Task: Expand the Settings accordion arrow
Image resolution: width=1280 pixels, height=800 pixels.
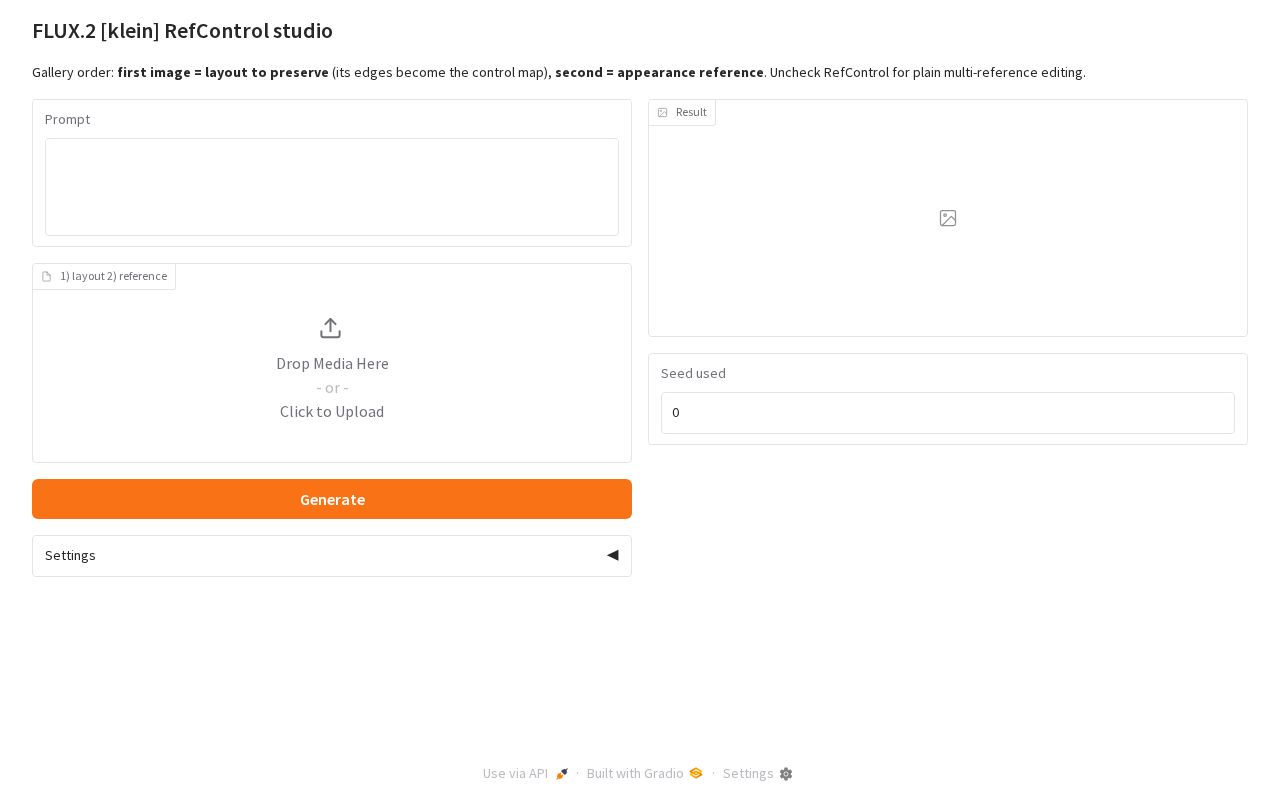Action: point(613,555)
